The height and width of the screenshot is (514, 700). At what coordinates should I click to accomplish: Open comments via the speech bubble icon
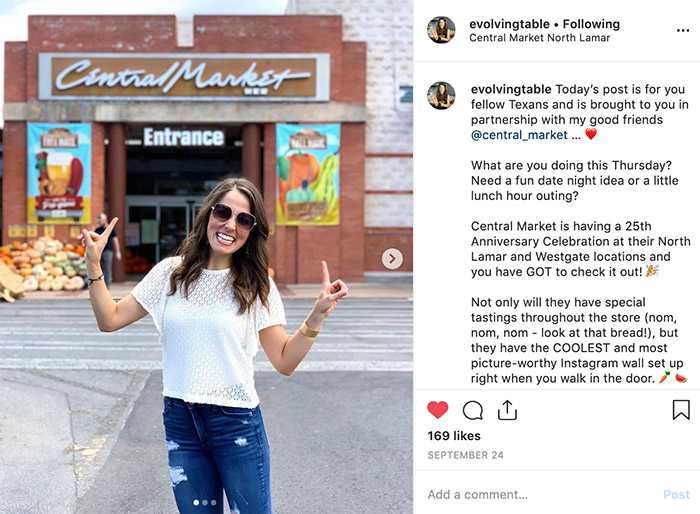[x=473, y=410]
